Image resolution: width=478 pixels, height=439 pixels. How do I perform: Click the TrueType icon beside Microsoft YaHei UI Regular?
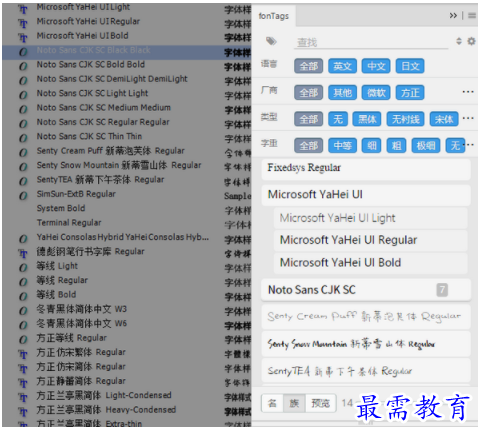[23, 23]
